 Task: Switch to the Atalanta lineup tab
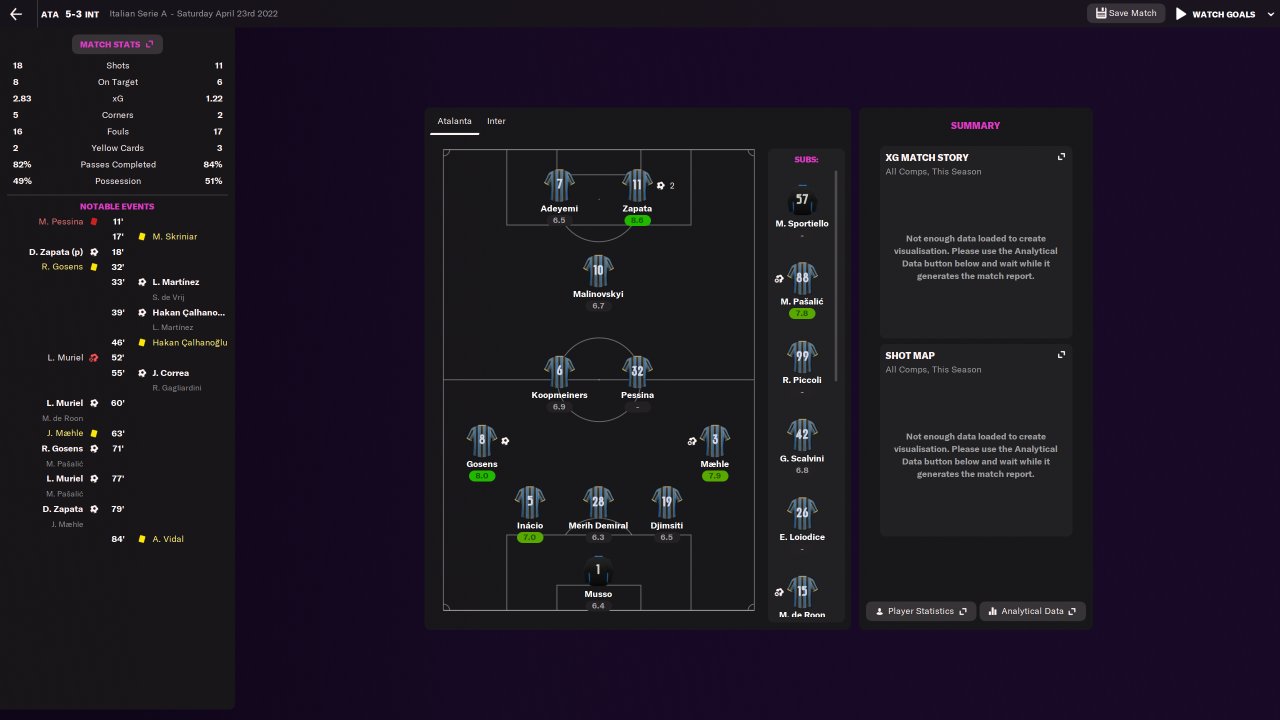pyautogui.click(x=455, y=121)
